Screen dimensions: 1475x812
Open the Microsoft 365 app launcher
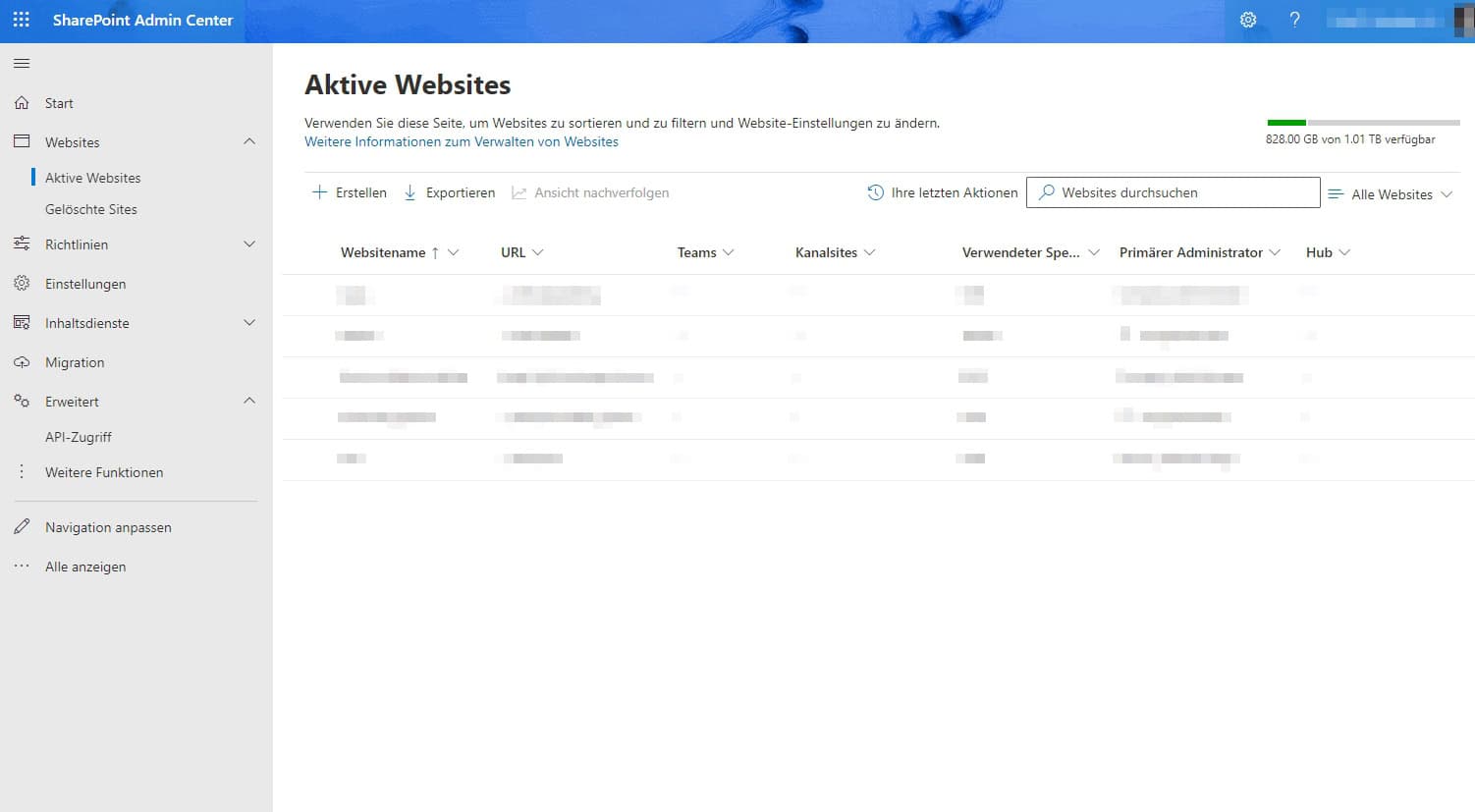click(21, 20)
